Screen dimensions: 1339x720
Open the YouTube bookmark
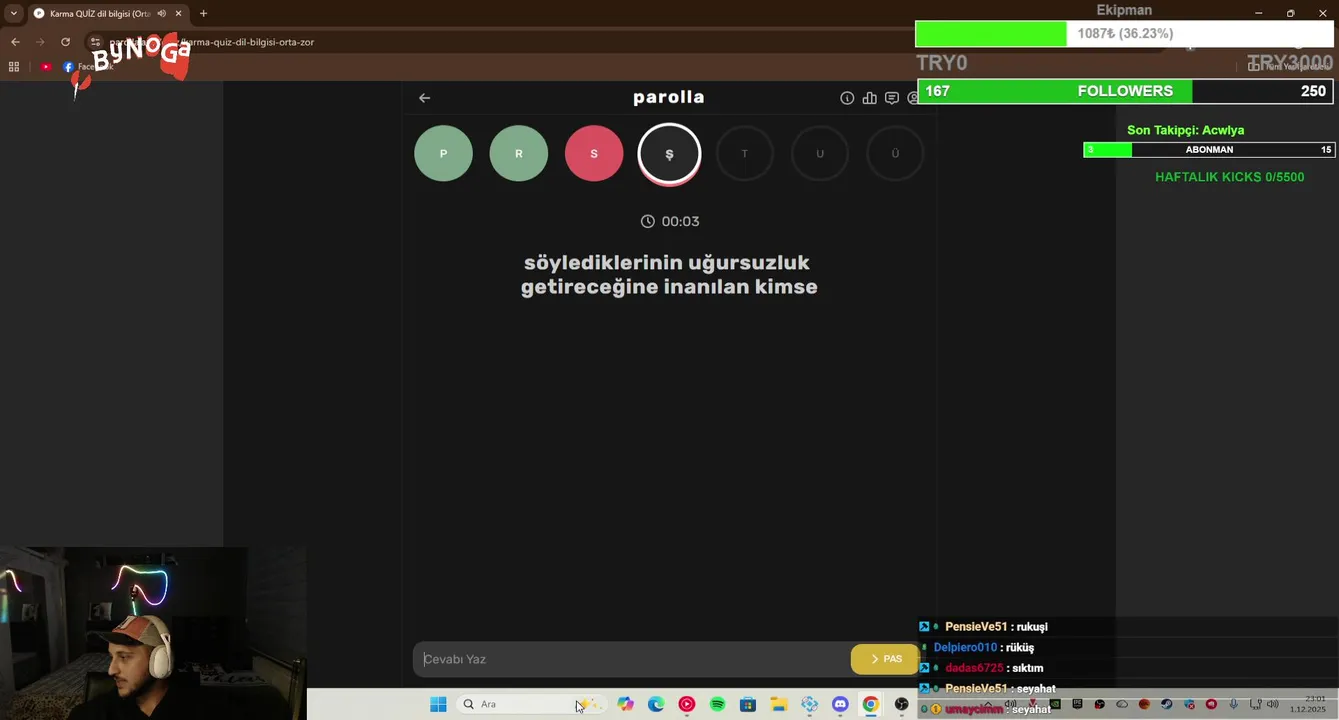pos(46,67)
